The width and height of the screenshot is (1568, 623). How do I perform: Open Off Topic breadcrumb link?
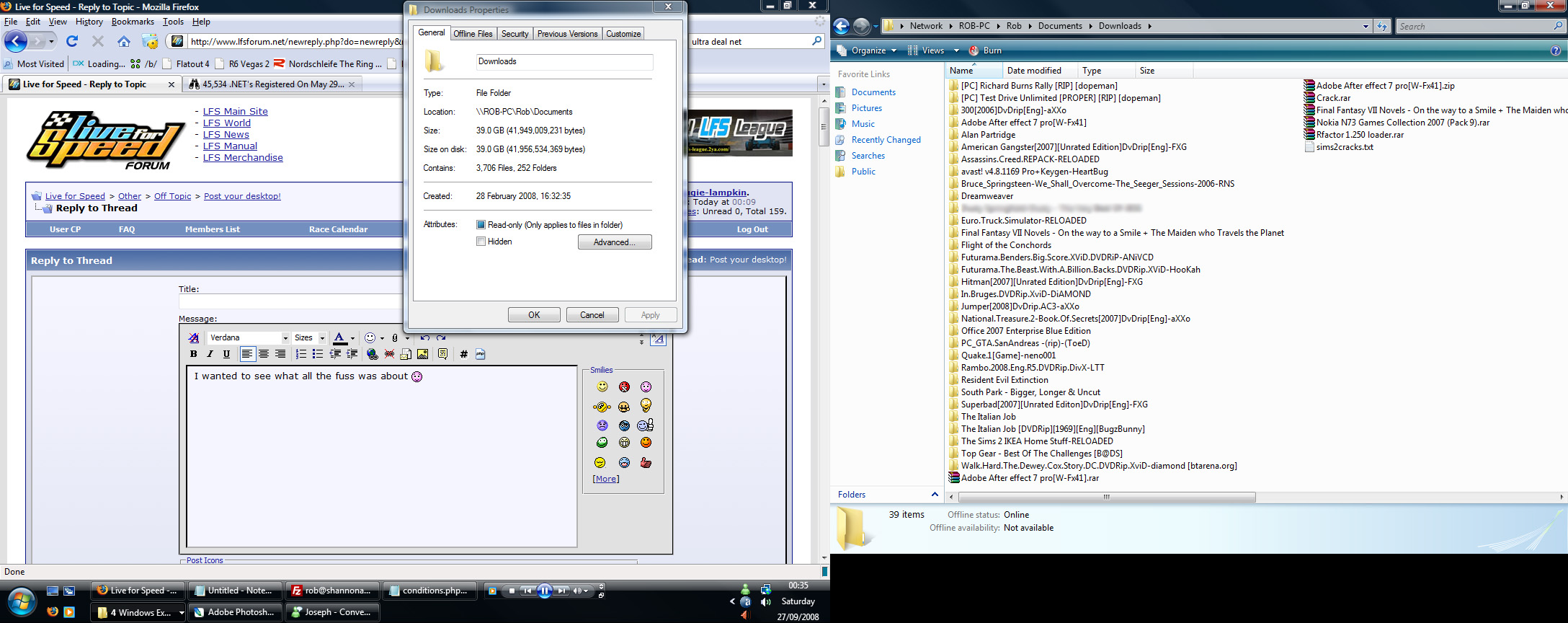click(x=173, y=196)
